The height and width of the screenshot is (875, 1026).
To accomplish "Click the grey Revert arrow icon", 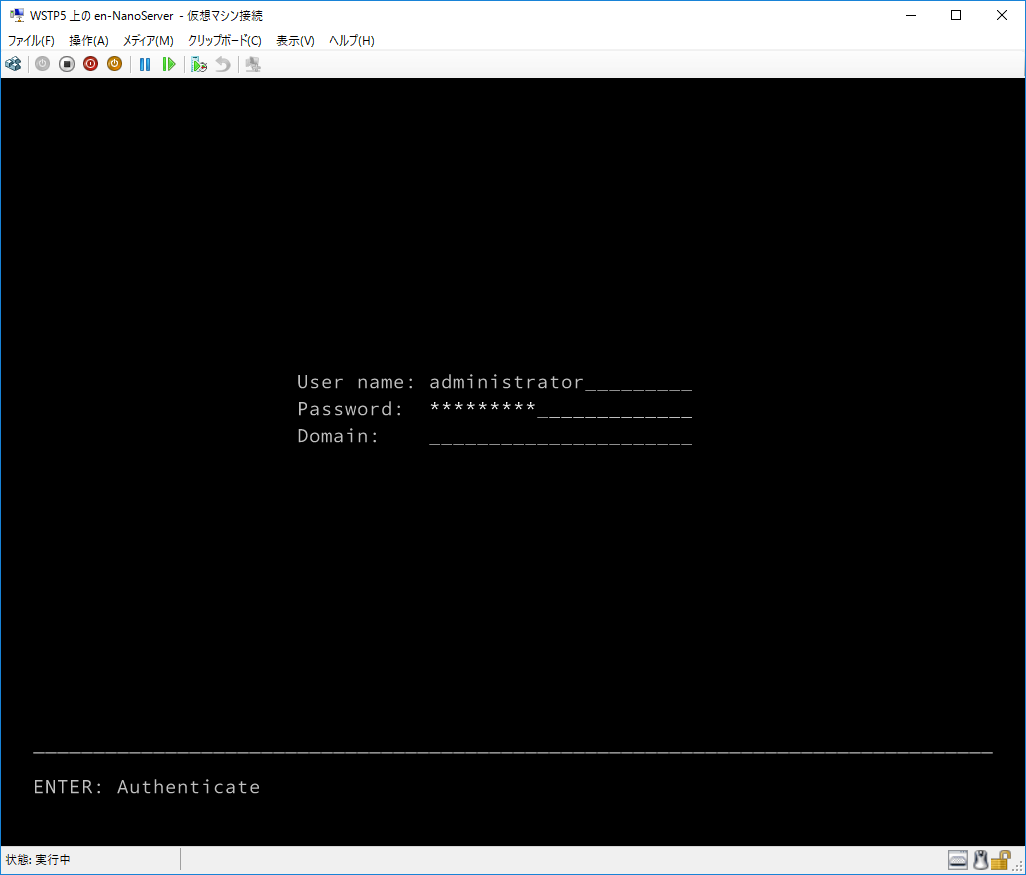I will (x=223, y=64).
